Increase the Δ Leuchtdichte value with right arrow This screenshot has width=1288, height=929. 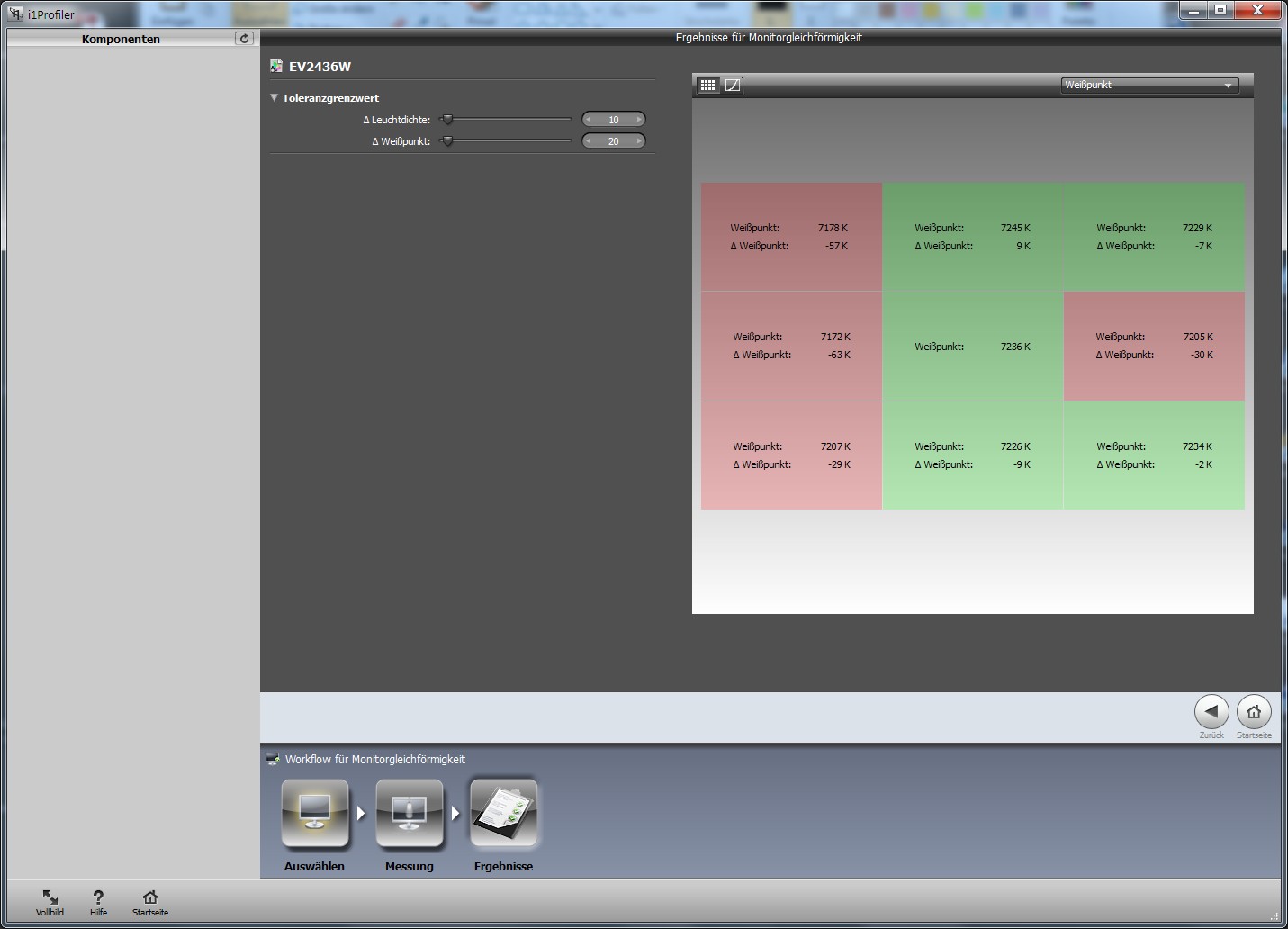click(x=639, y=120)
